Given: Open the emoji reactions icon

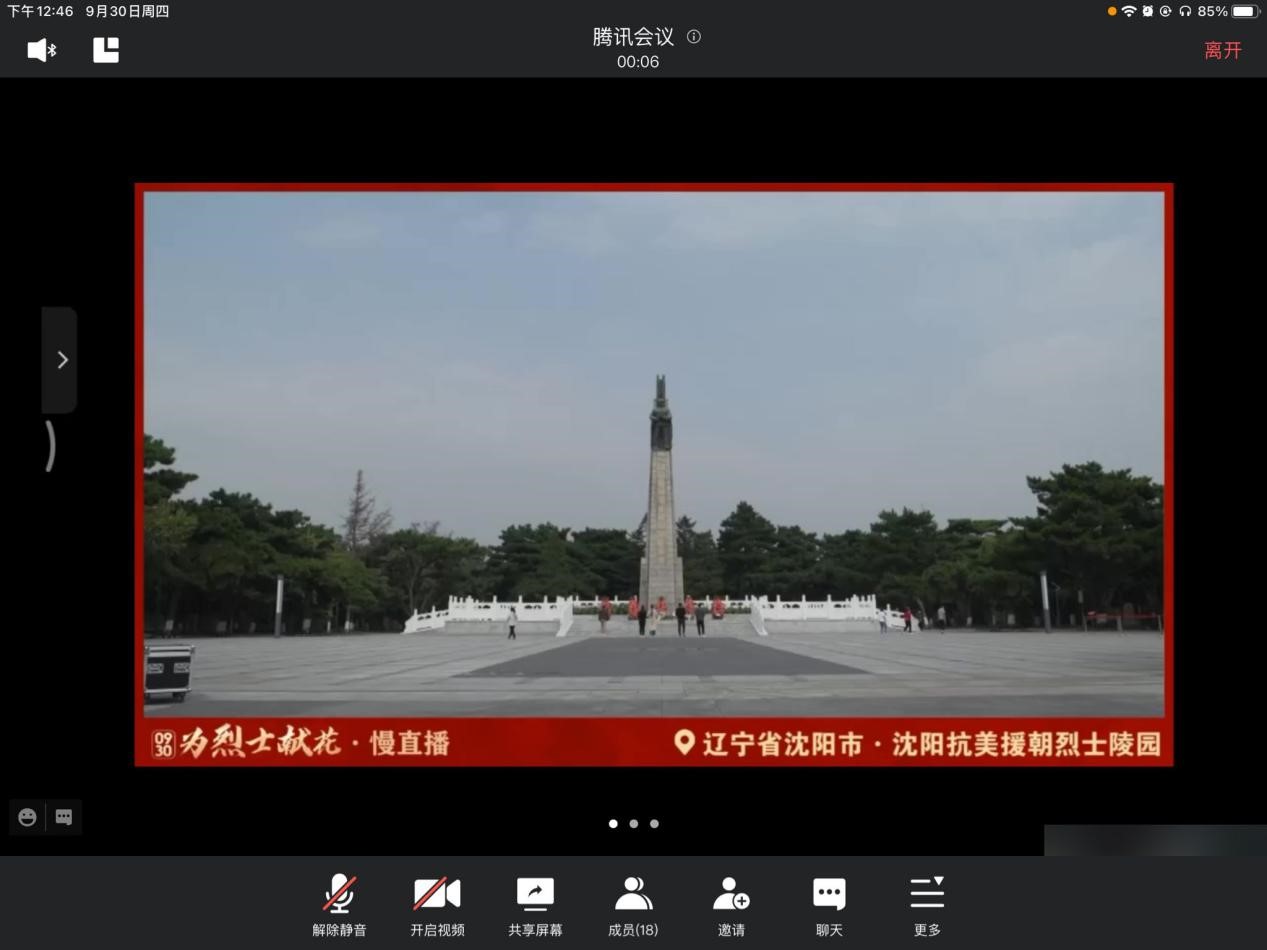Looking at the screenshot, I should click(x=28, y=817).
